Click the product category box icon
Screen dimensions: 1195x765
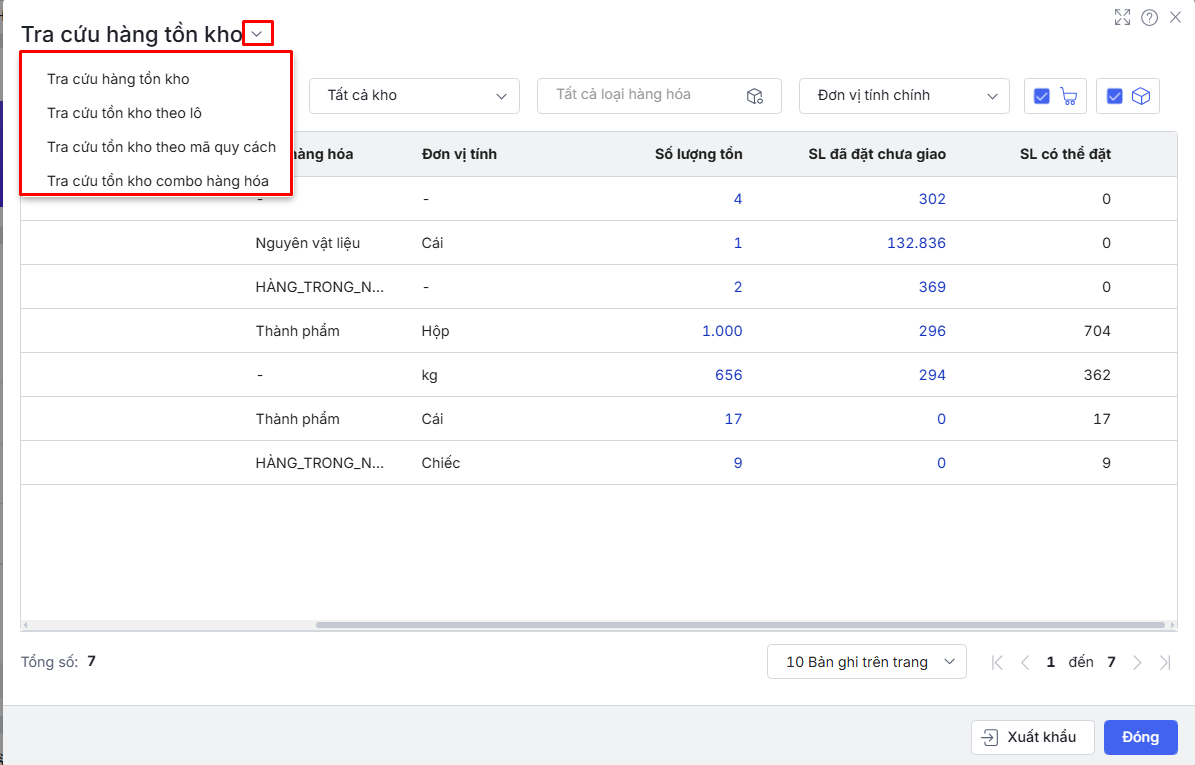[x=755, y=96]
